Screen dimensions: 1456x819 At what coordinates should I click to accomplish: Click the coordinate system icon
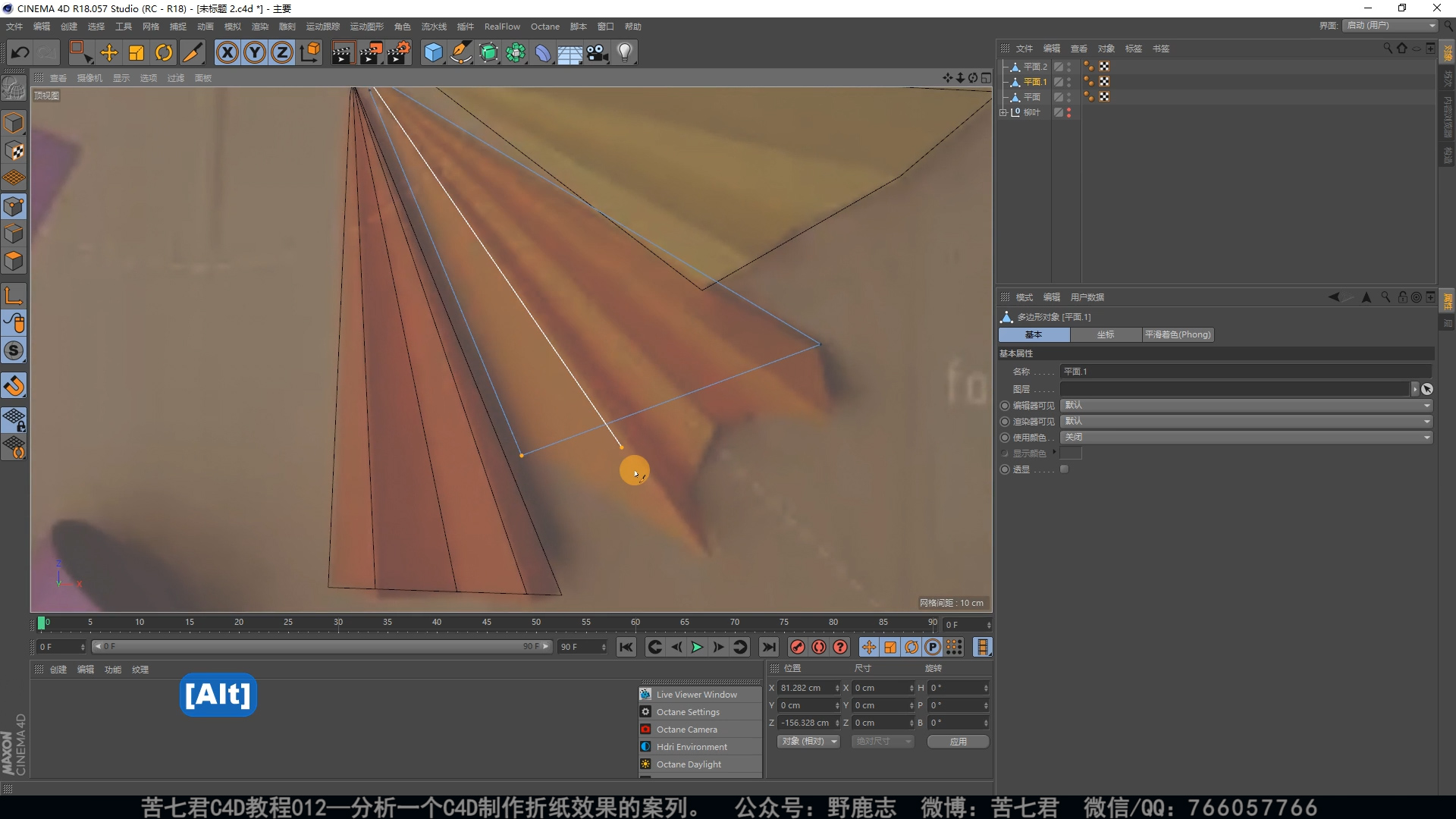(x=310, y=52)
